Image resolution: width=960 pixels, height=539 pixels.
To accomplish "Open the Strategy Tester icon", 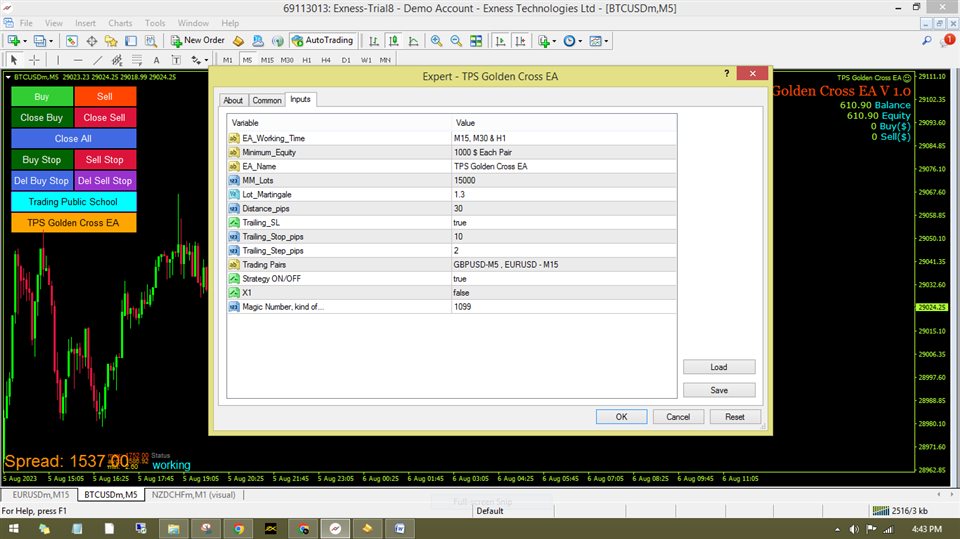I will click(151, 41).
